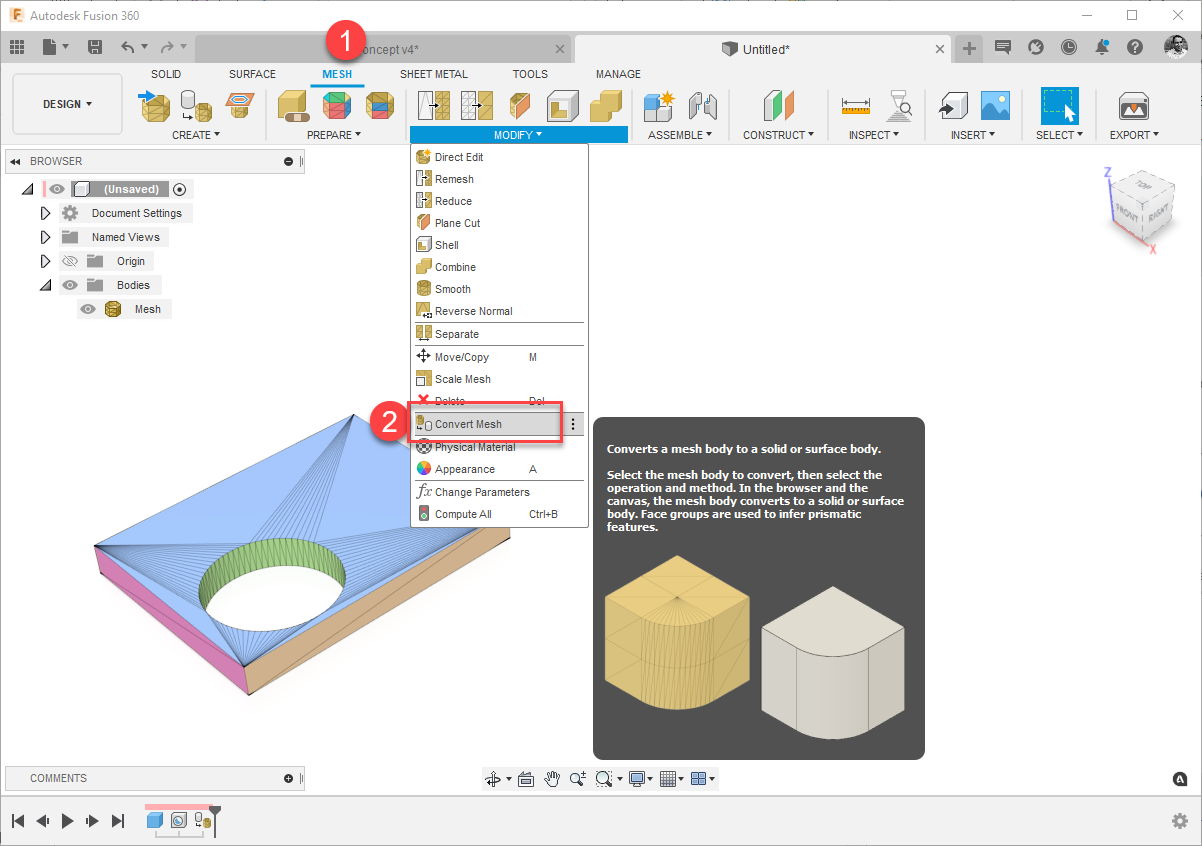Screen dimensions: 1202x846
Task: Open the Measure tool in the Inspect panel
Action: pos(855,105)
